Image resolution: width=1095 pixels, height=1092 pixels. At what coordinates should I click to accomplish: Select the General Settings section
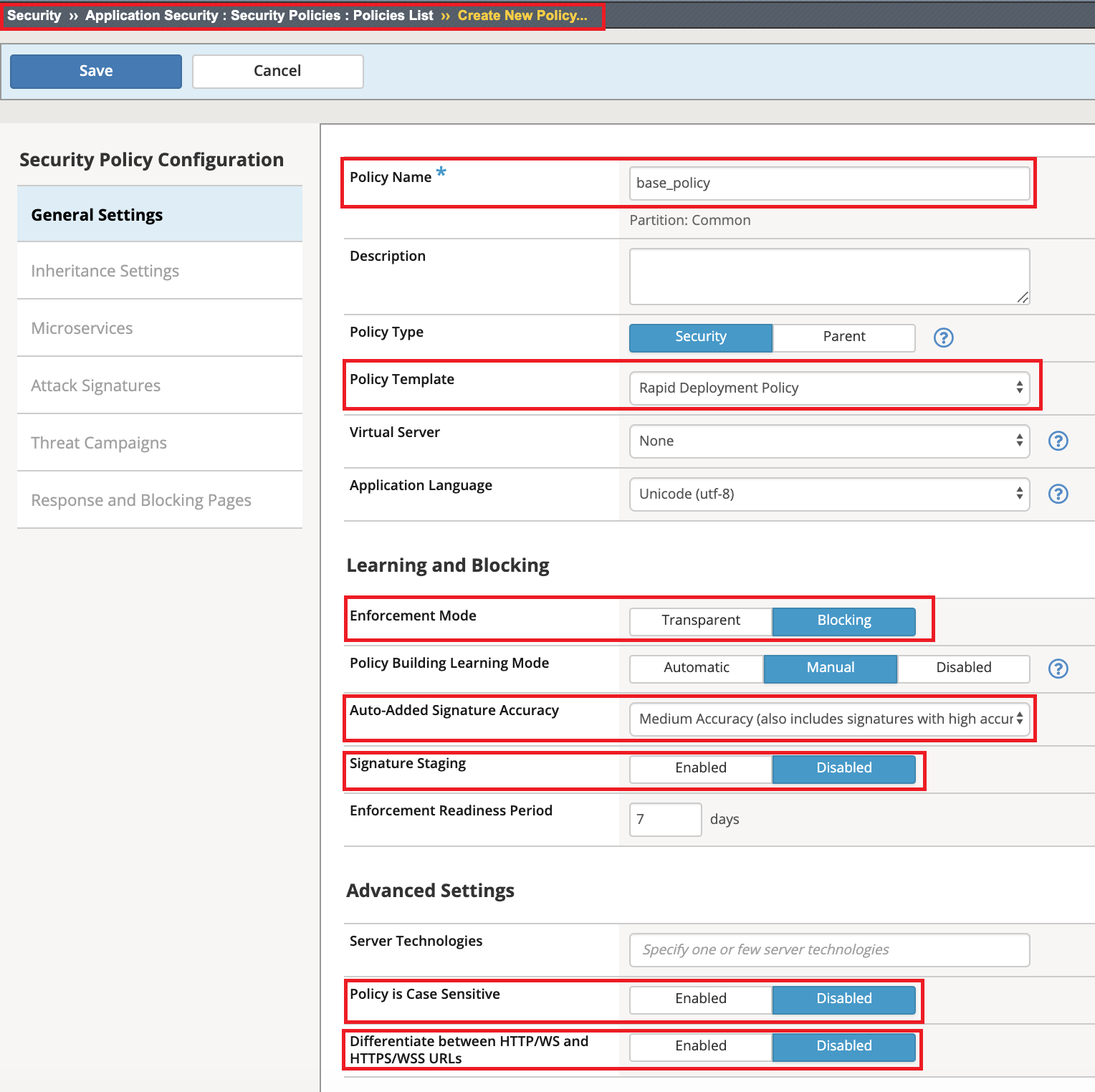[x=160, y=214]
